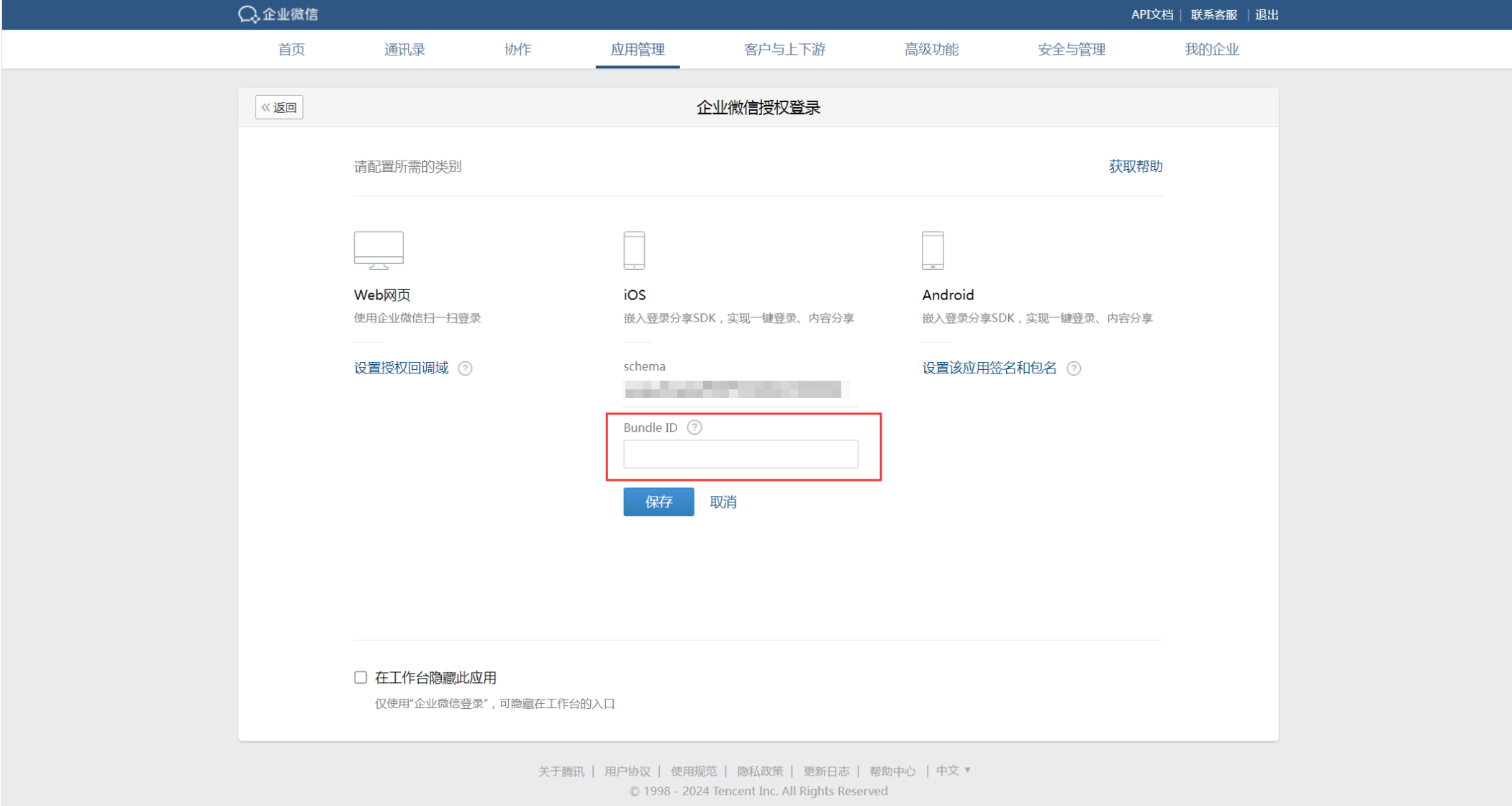Click 设置授权回调域 link
The width and height of the screenshot is (1512, 806).
point(401,368)
